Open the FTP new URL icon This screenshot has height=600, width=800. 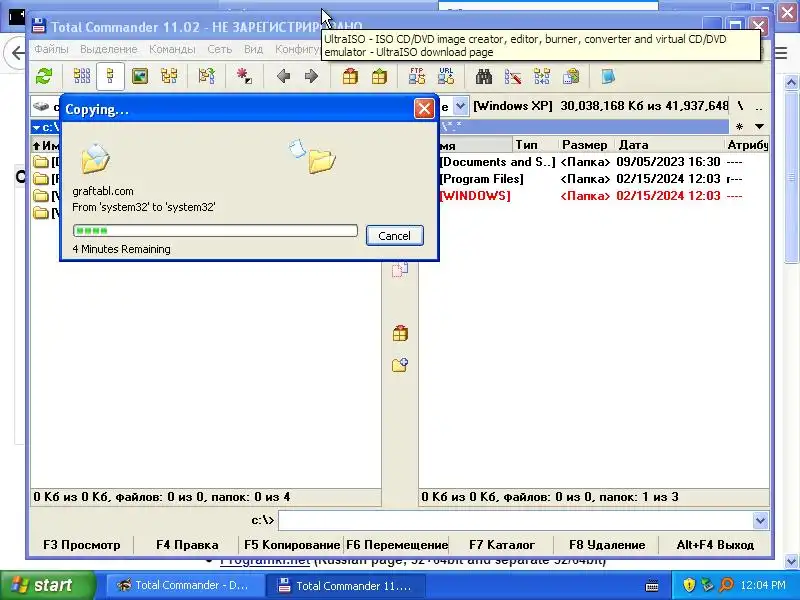pos(446,77)
